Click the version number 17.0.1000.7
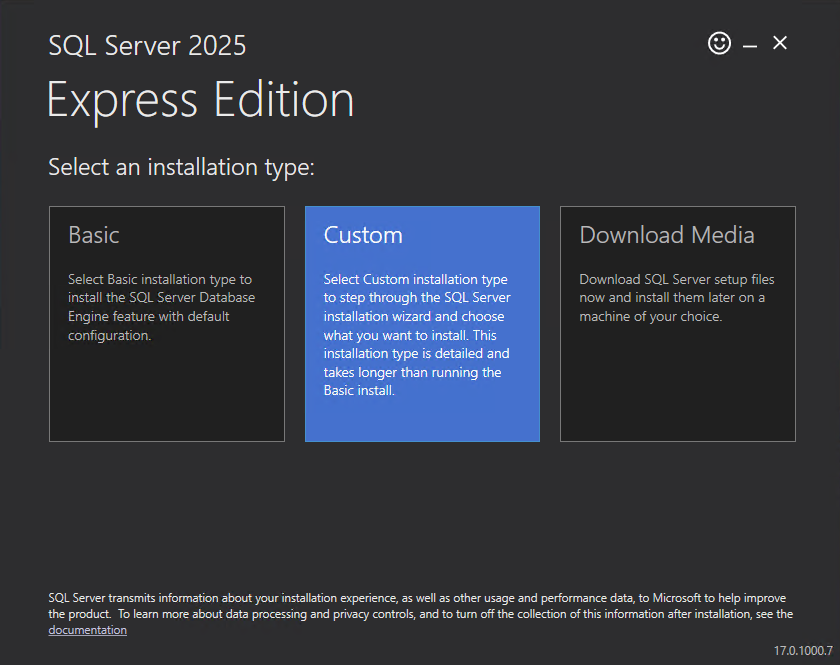Viewport: 840px width, 665px height. [x=803, y=651]
